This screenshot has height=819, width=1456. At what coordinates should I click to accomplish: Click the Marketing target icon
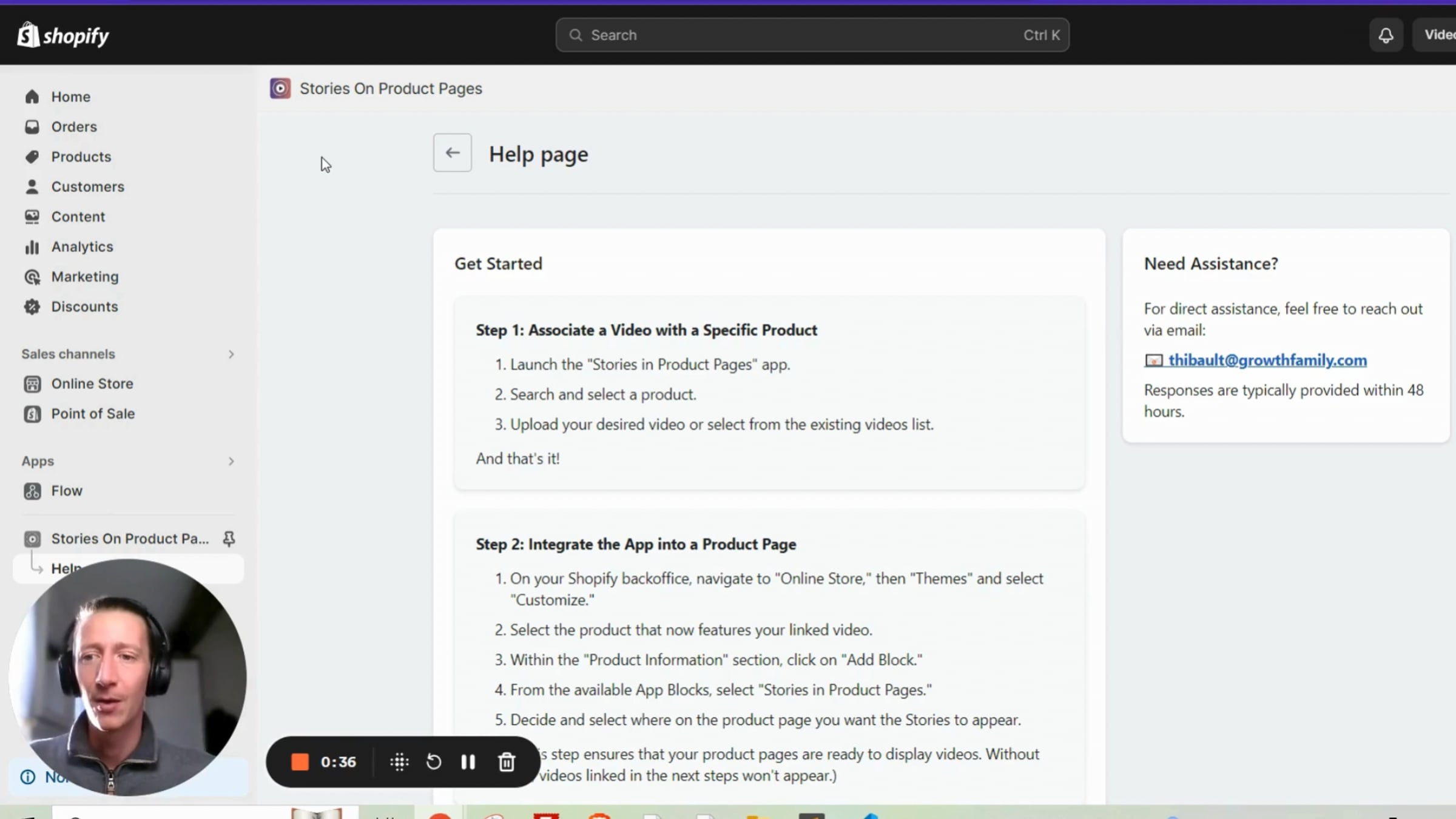32,277
